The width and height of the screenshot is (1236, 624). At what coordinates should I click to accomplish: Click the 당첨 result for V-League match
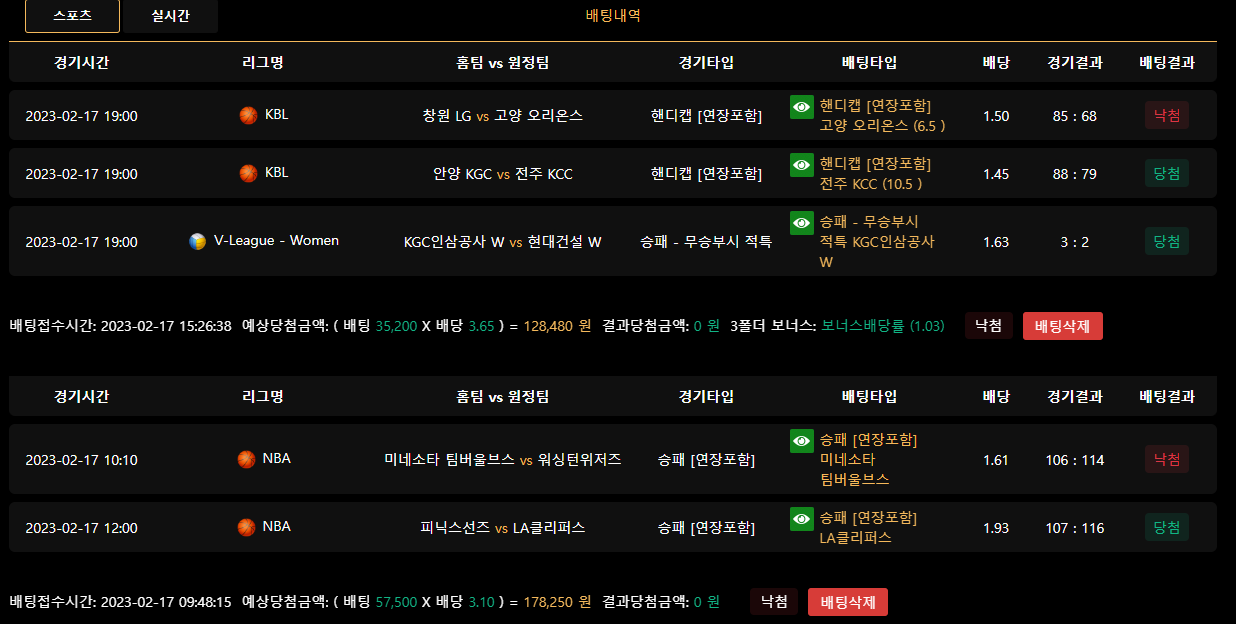click(1167, 241)
